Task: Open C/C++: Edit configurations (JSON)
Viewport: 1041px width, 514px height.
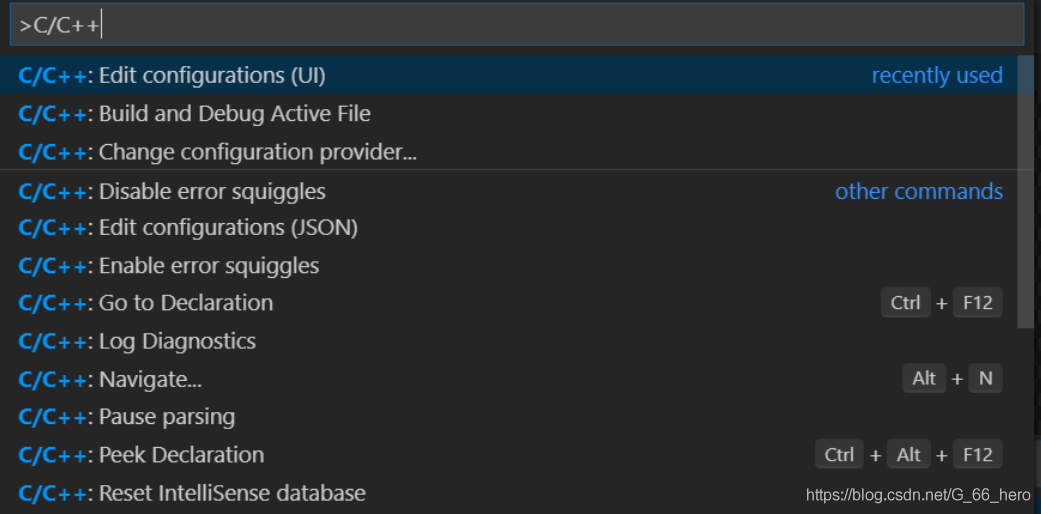Action: click(x=188, y=228)
